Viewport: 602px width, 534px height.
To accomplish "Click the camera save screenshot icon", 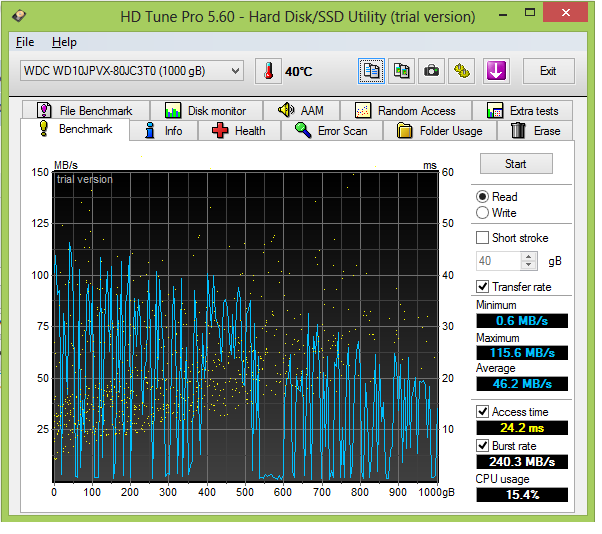I will tap(431, 71).
